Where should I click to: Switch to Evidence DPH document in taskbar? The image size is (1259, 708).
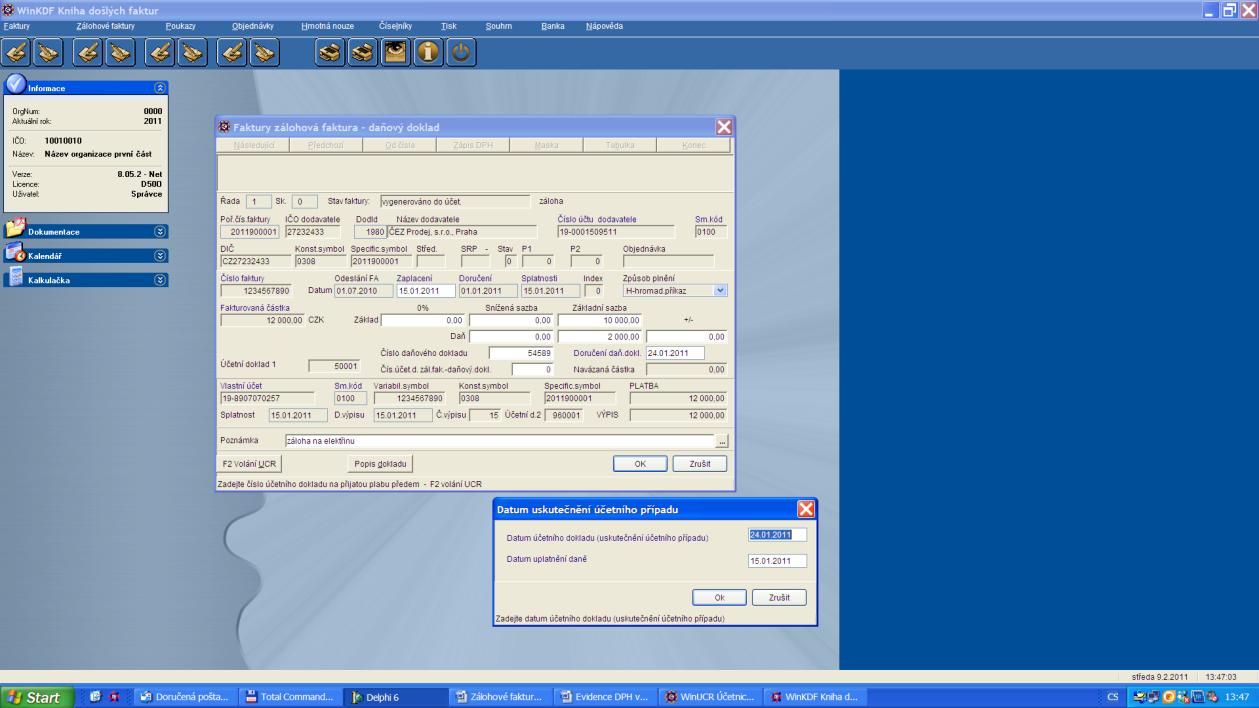(x=603, y=697)
